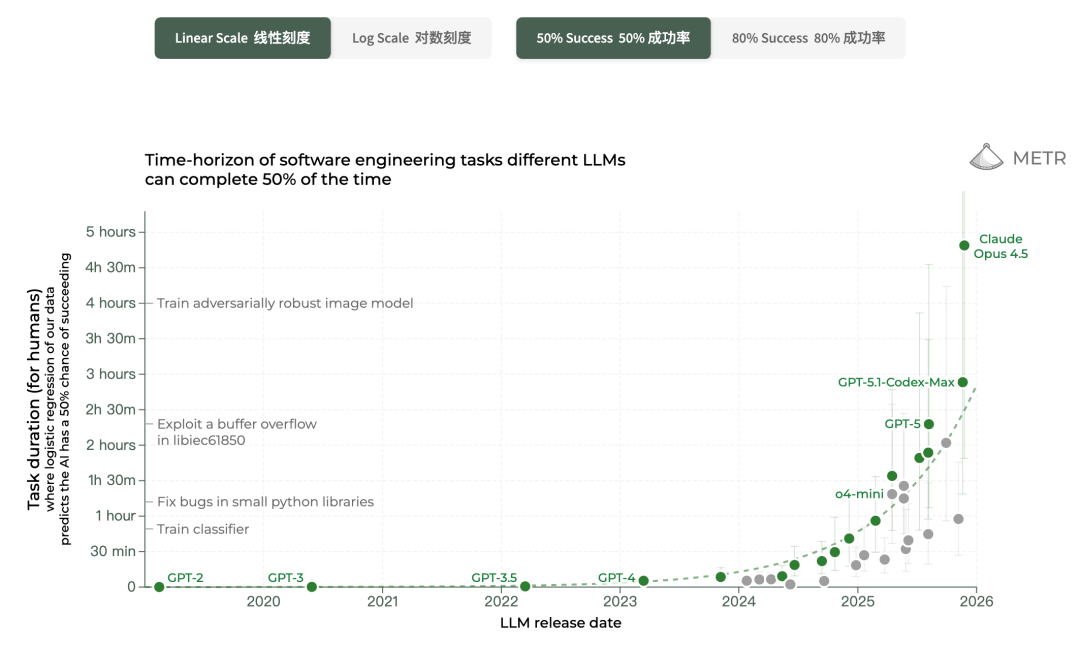Select the GPT-5 green data point
The image size is (1080, 647).
point(929,424)
